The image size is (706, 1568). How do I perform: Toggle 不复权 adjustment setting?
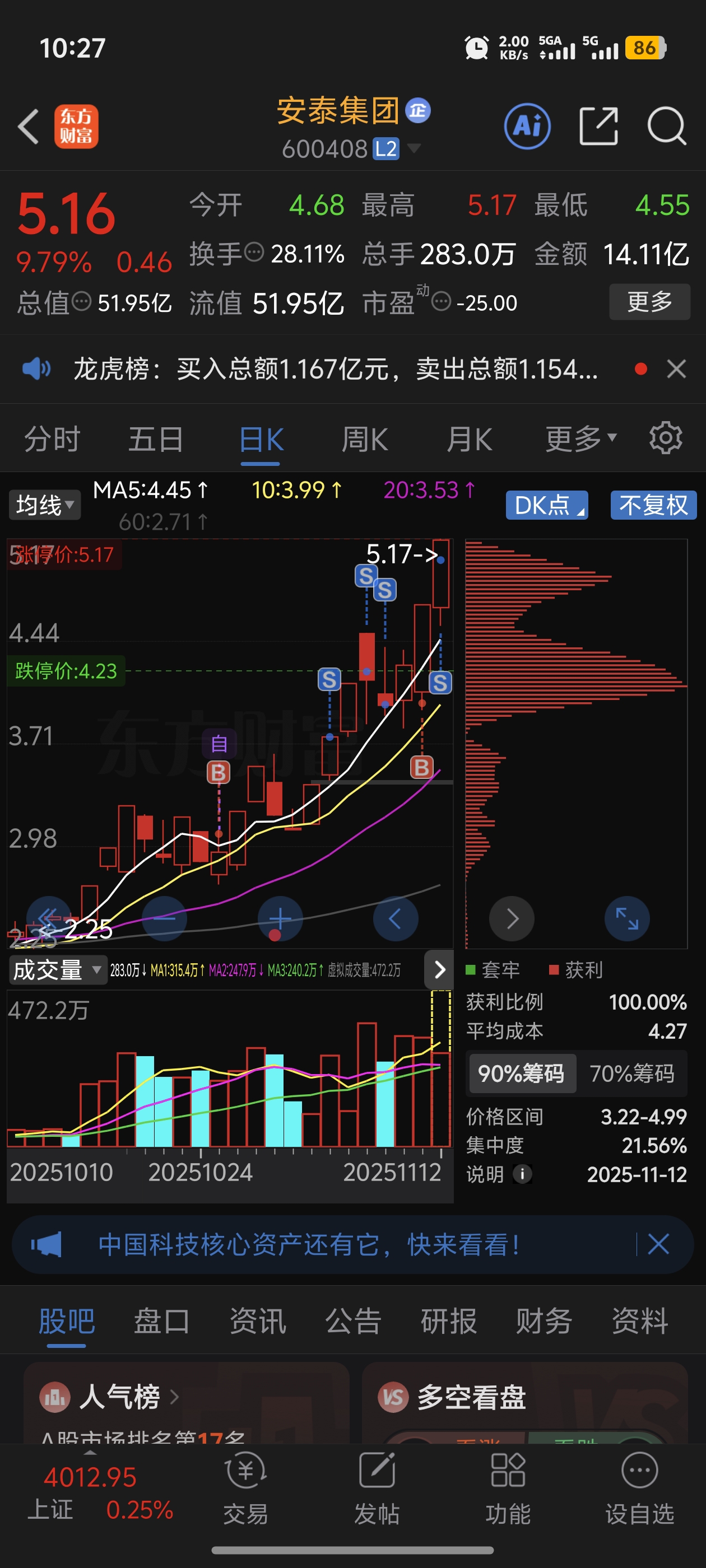[x=654, y=505]
